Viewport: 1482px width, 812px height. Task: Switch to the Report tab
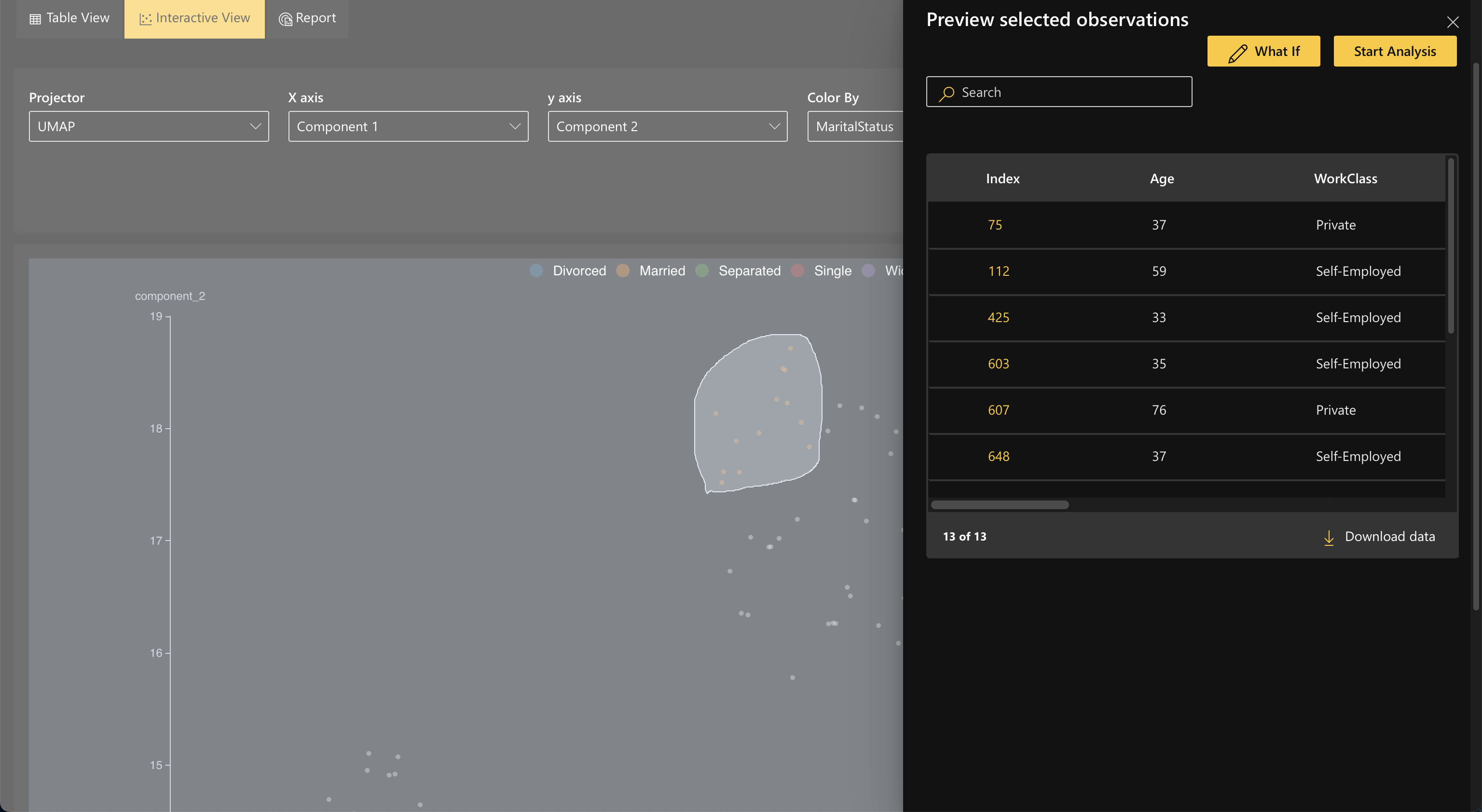(x=315, y=18)
